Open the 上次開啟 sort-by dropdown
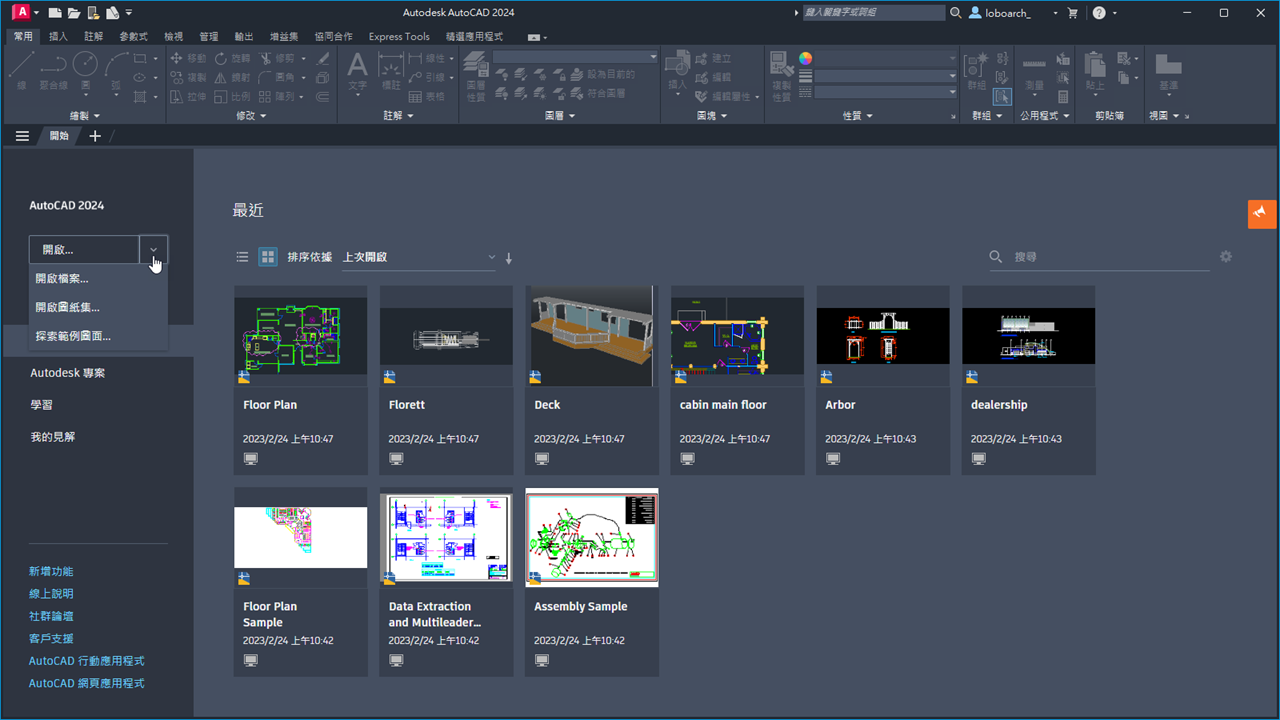The image size is (1280, 720). [419, 257]
